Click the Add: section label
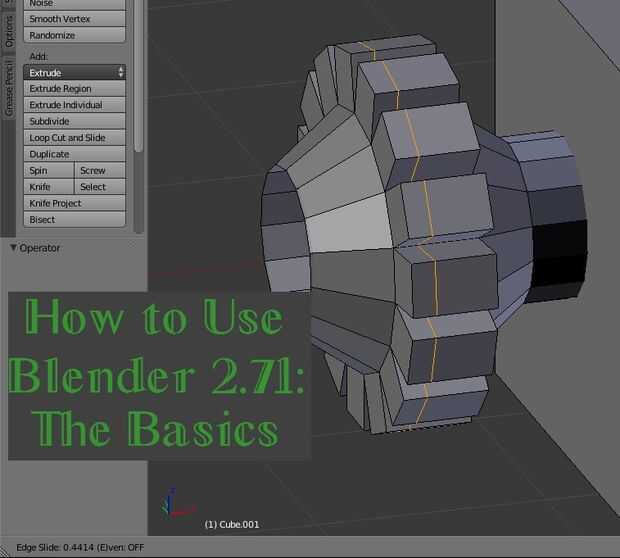 tap(38, 56)
